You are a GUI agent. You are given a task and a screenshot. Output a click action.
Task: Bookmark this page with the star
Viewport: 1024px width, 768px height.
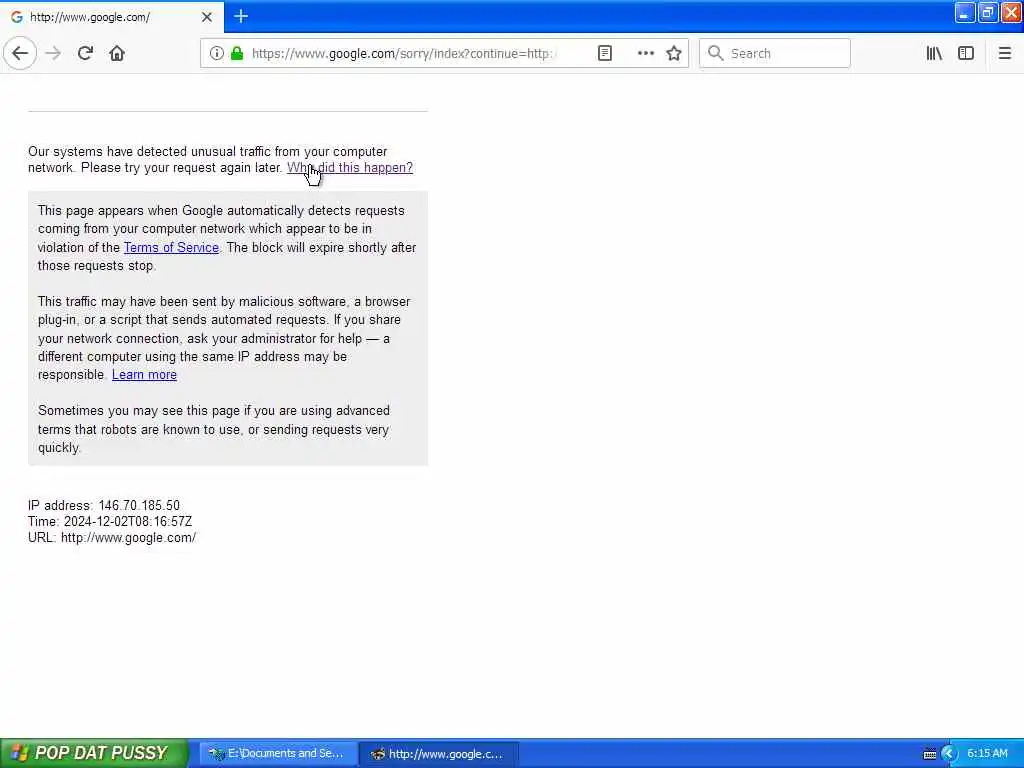point(674,54)
